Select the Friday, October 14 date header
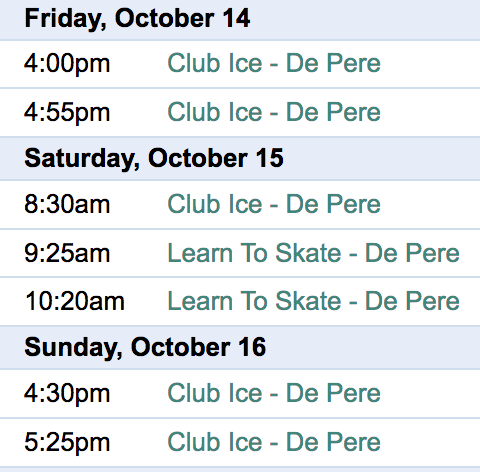The image size is (480, 472). click(137, 19)
